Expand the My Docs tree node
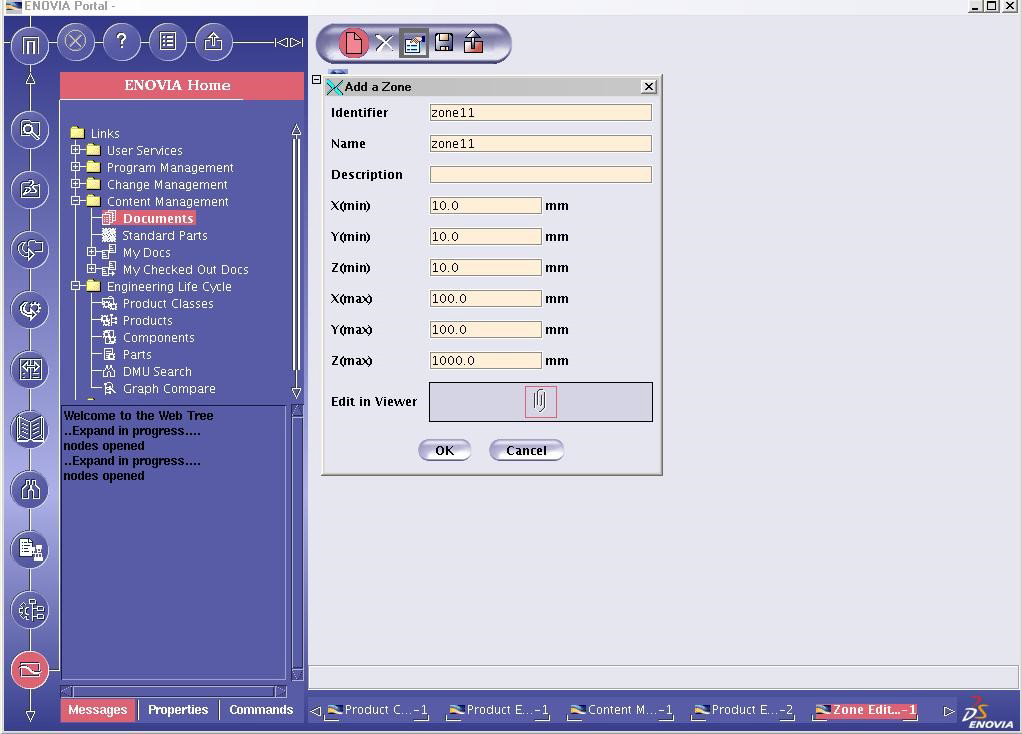1022x734 pixels. click(x=92, y=252)
